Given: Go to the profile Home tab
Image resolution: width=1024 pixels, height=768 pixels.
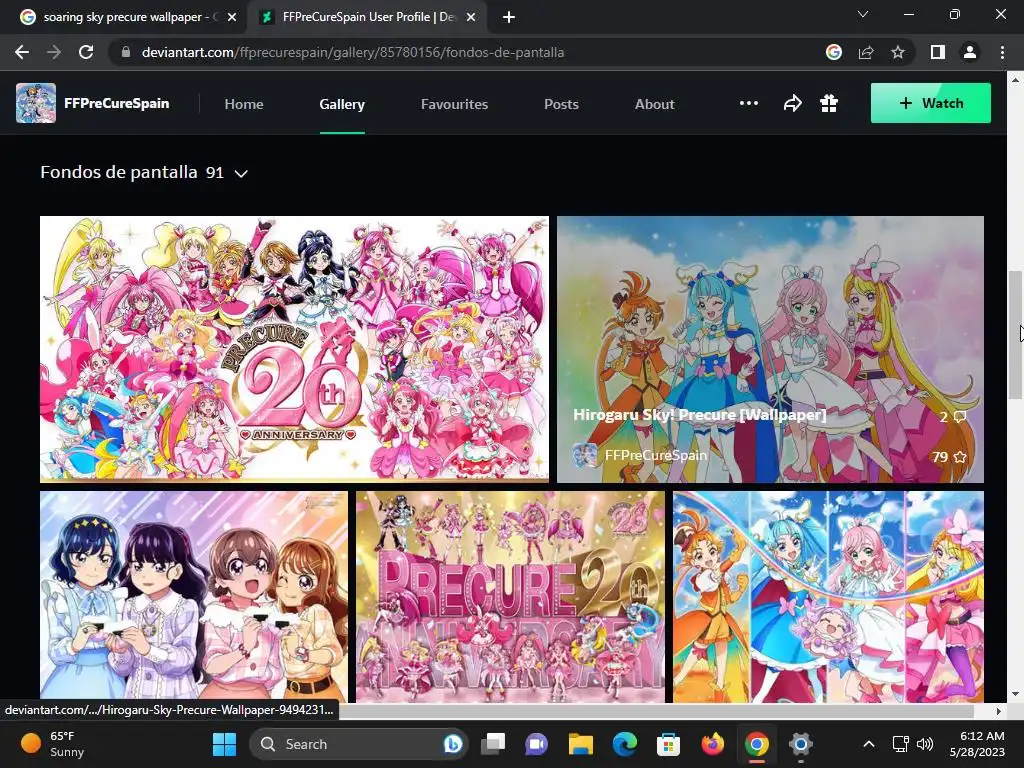Looking at the screenshot, I should [x=244, y=104].
